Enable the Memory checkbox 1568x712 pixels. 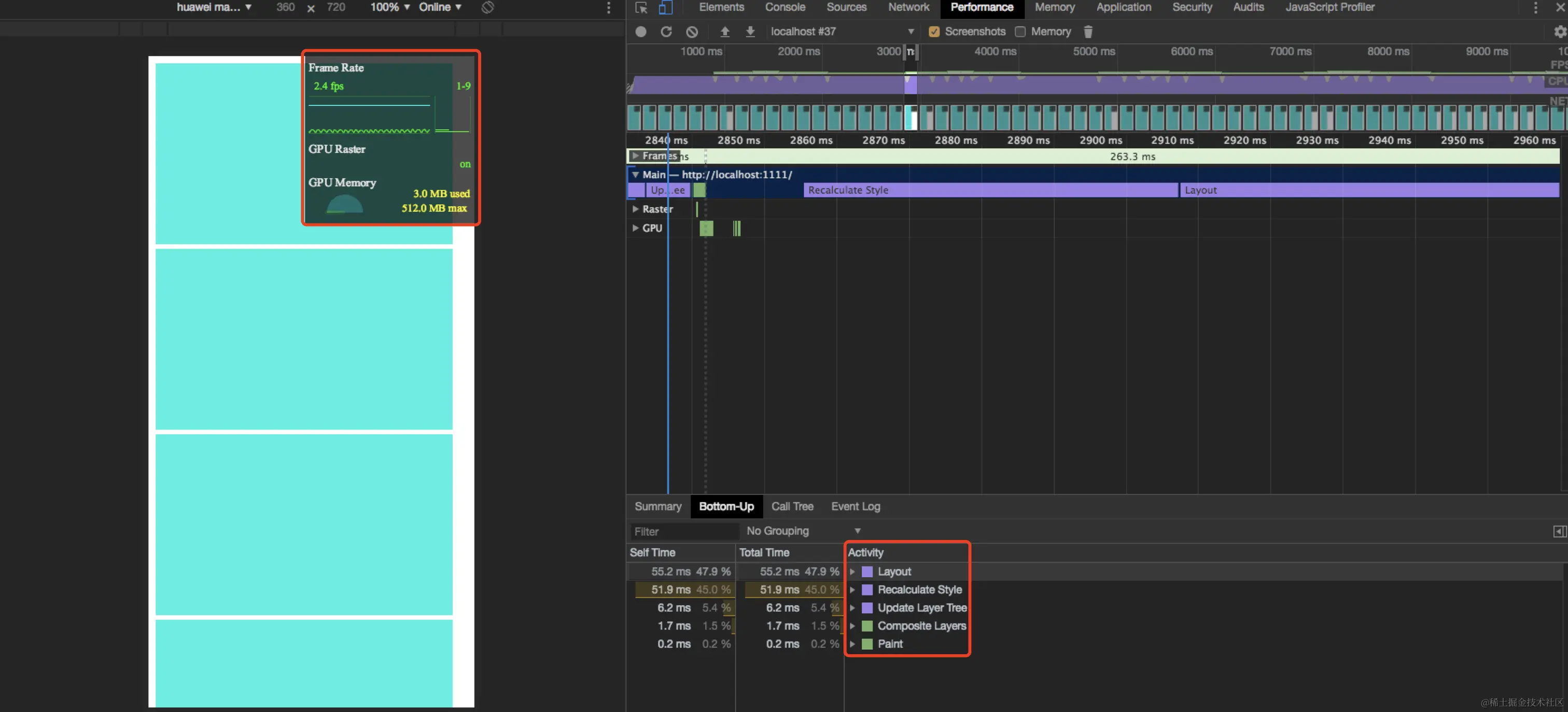1020,32
